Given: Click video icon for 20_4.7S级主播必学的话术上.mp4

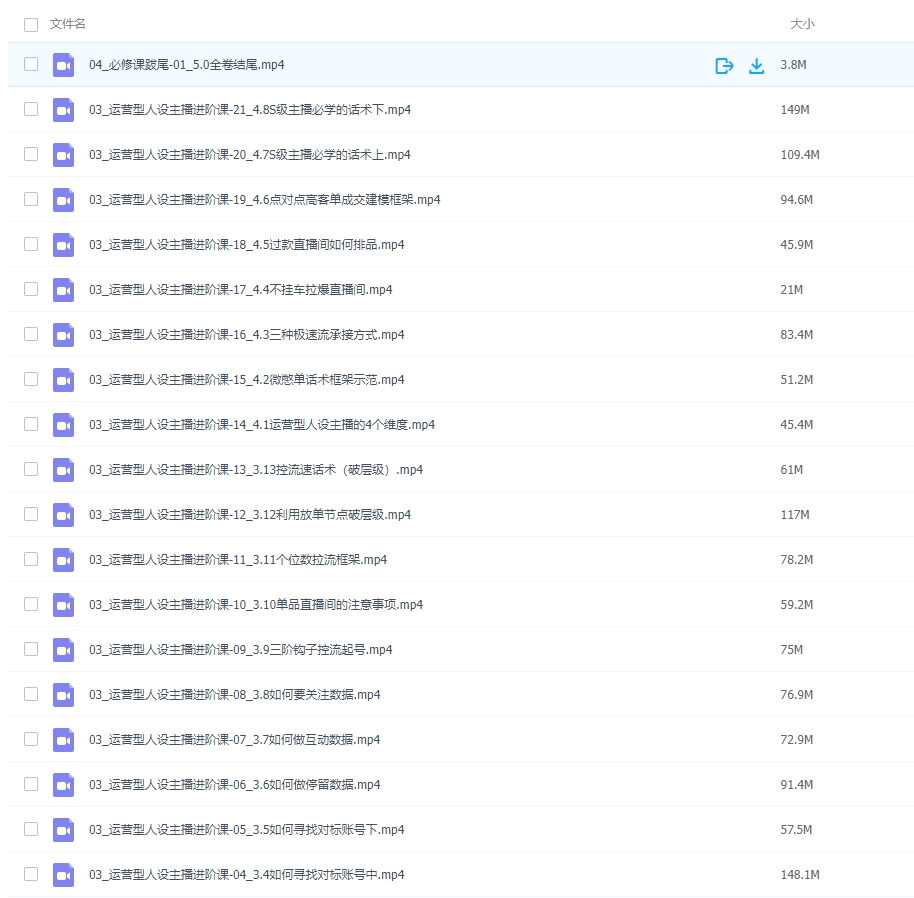Looking at the screenshot, I should tap(64, 155).
